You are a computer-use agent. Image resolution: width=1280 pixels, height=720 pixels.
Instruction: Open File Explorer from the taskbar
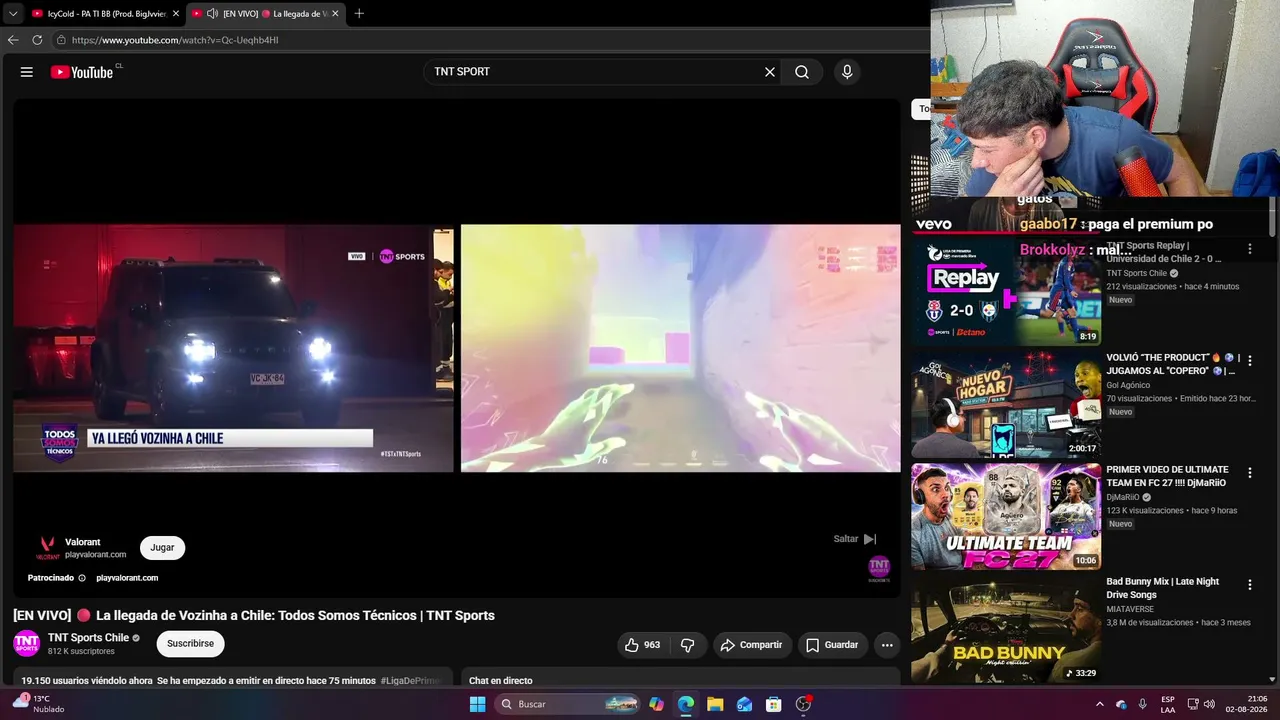[x=715, y=704]
